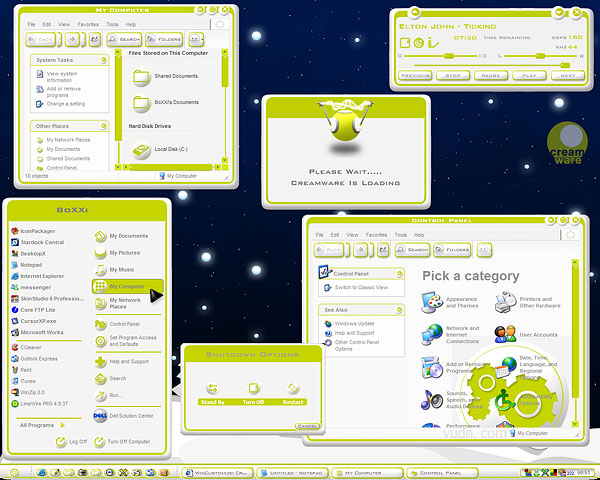Viewport: 600px width, 480px height.
Task: Collapse the System Tasks panel
Action: 103,60
